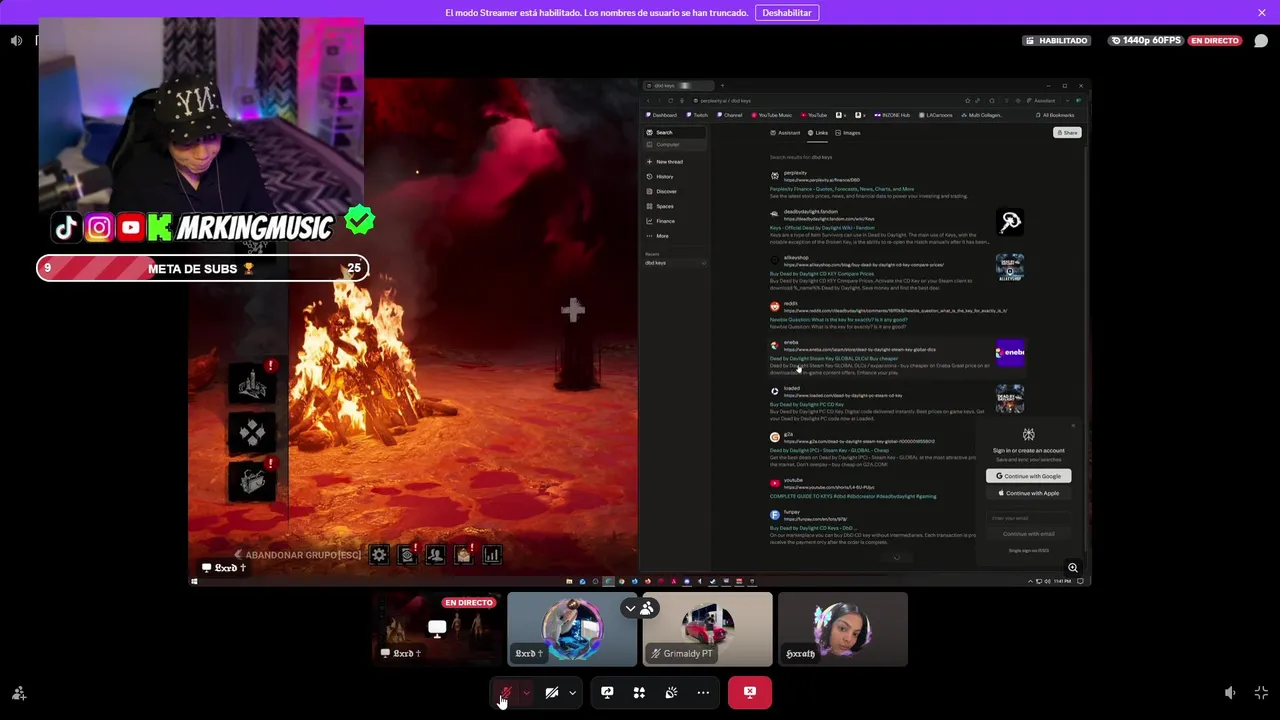Show members list toggle above participant tiles
Image resolution: width=1280 pixels, height=720 pixels.
(x=638, y=608)
